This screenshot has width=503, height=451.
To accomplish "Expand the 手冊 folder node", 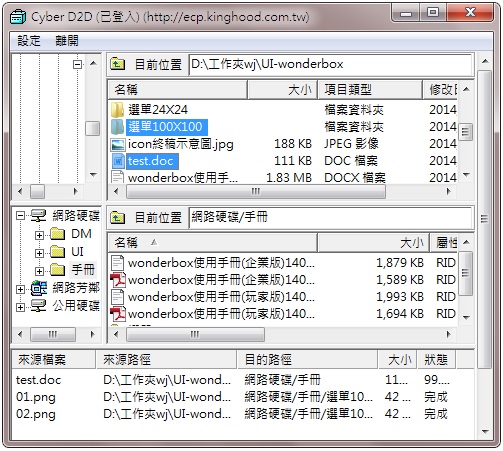I will coord(39,271).
